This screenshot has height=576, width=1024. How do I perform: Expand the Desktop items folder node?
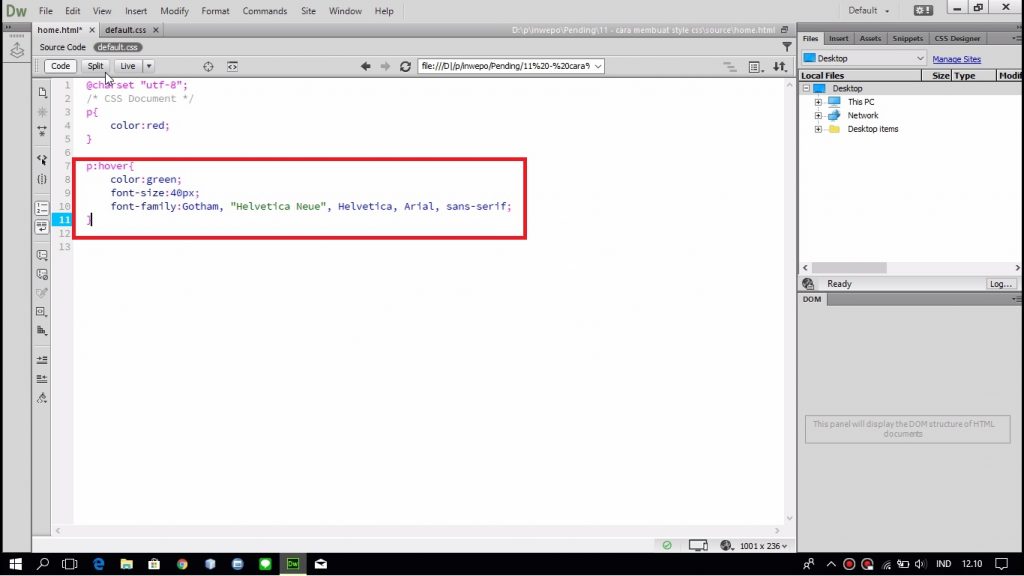coord(818,129)
